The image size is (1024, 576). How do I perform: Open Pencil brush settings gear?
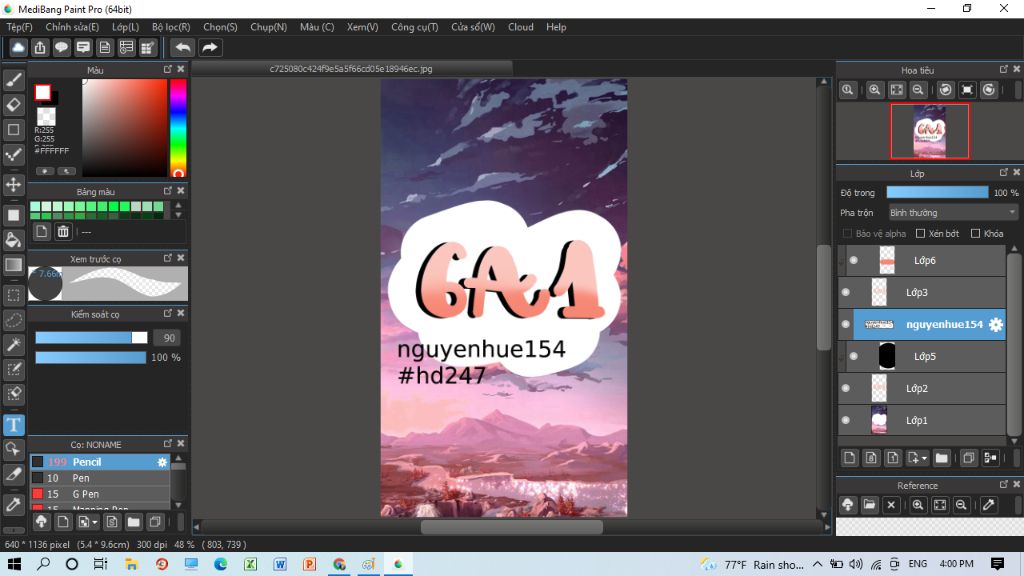(x=162, y=462)
